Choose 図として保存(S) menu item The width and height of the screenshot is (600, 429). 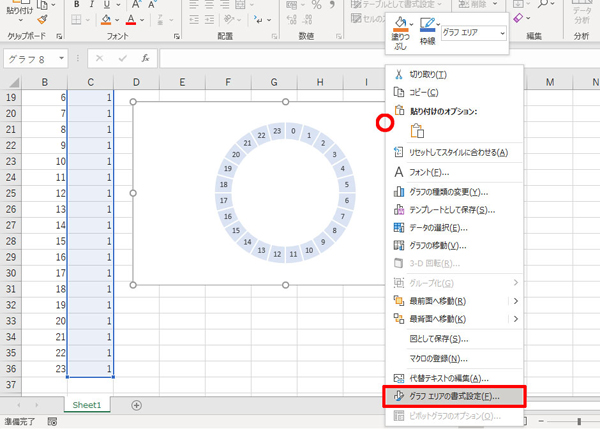tap(454, 339)
